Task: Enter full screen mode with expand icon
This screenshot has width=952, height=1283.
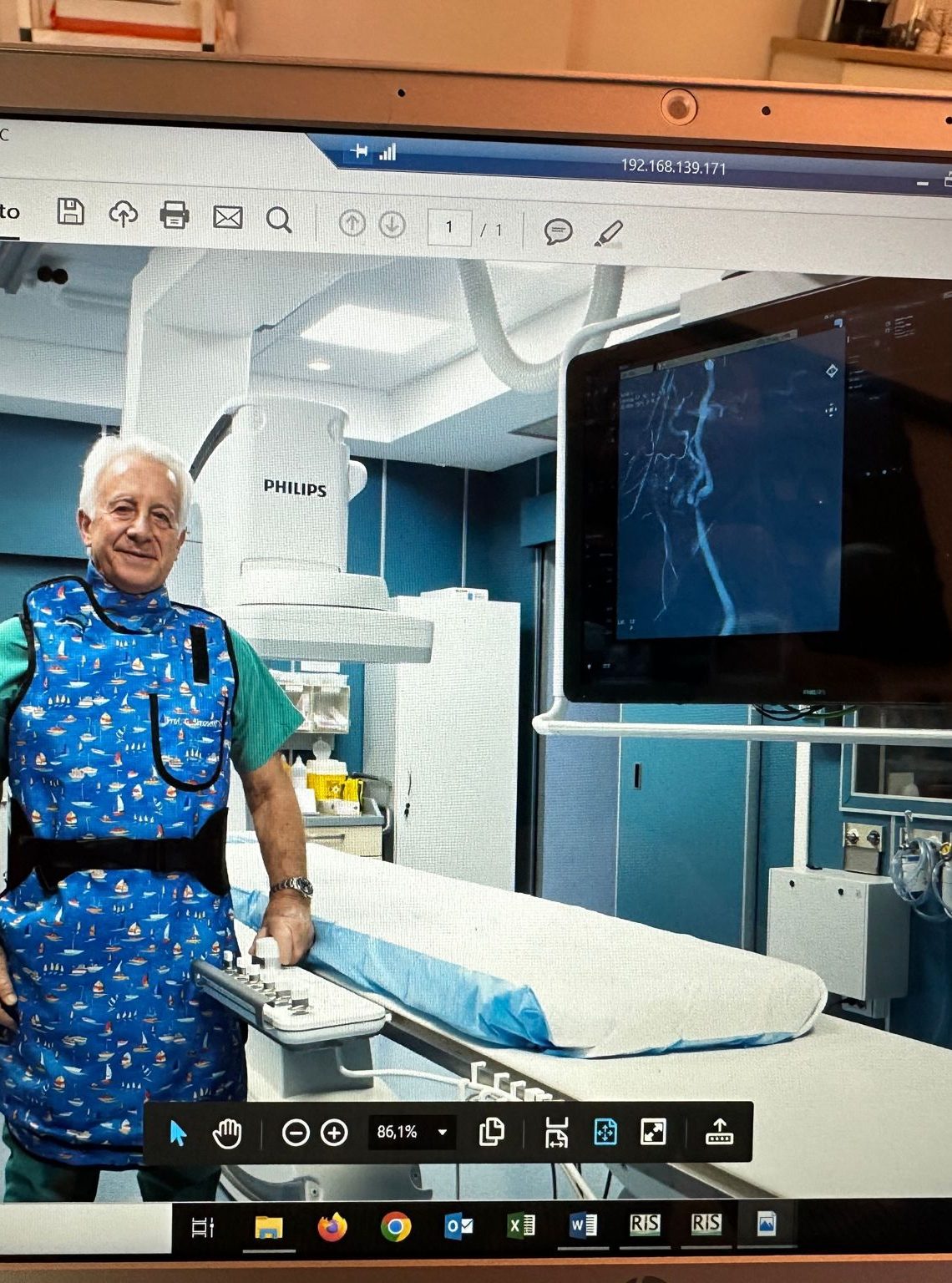Action: click(653, 1133)
